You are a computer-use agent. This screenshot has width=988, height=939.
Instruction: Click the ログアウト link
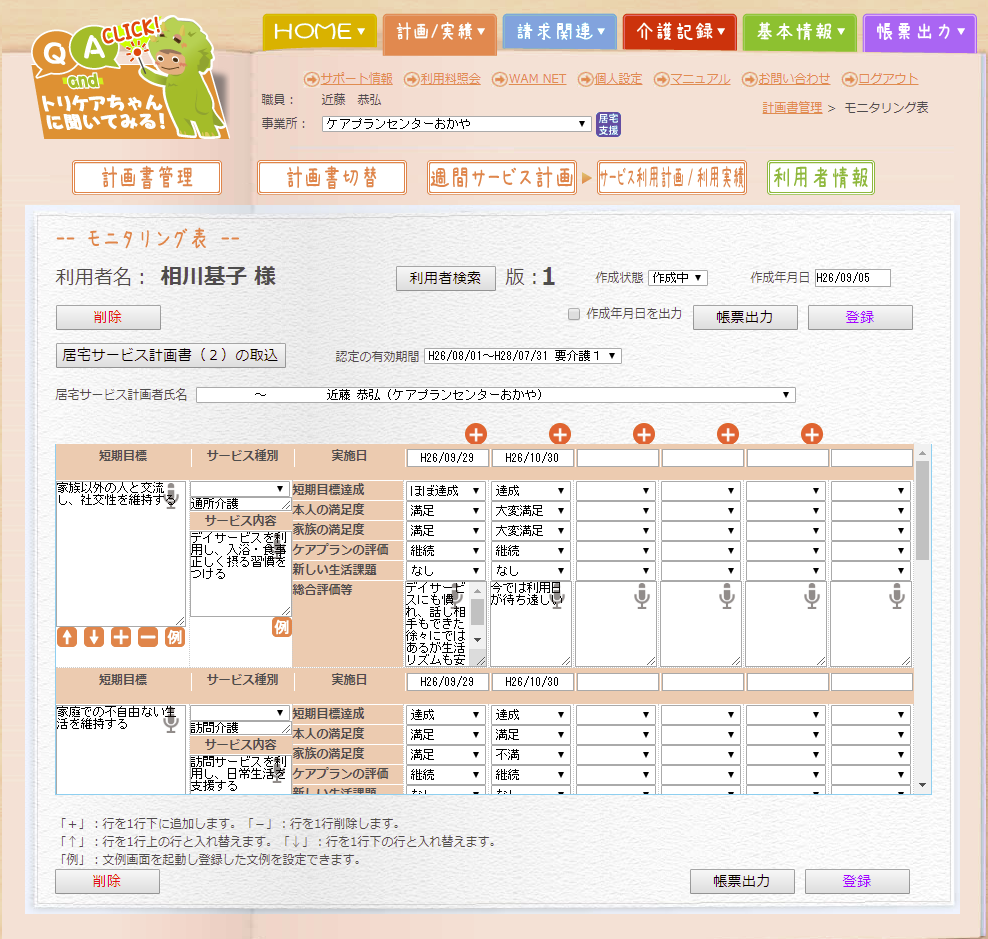pyautogui.click(x=887, y=79)
